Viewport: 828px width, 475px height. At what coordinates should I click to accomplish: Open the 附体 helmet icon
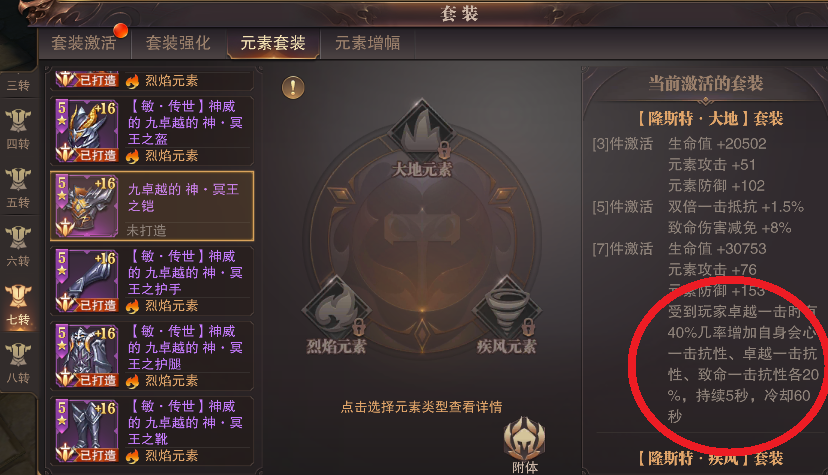[x=524, y=438]
